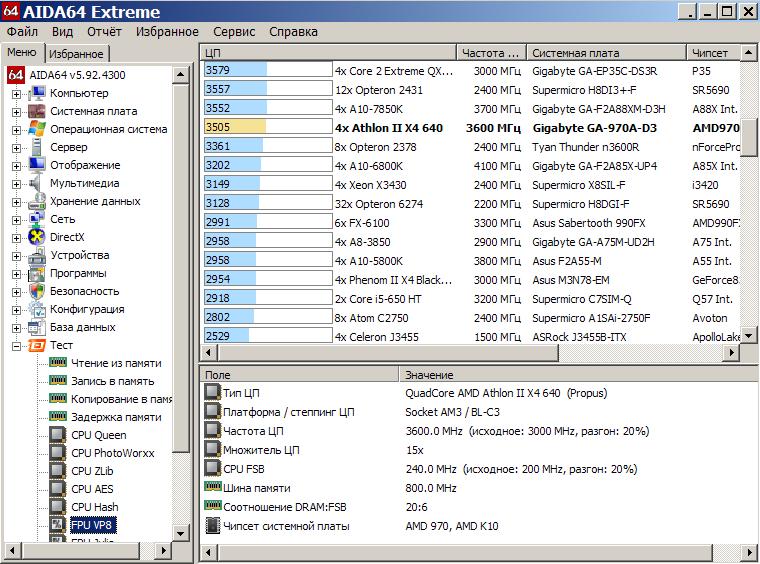Switch to the Избранное sidebar tab
The image size is (760, 564).
click(77, 53)
